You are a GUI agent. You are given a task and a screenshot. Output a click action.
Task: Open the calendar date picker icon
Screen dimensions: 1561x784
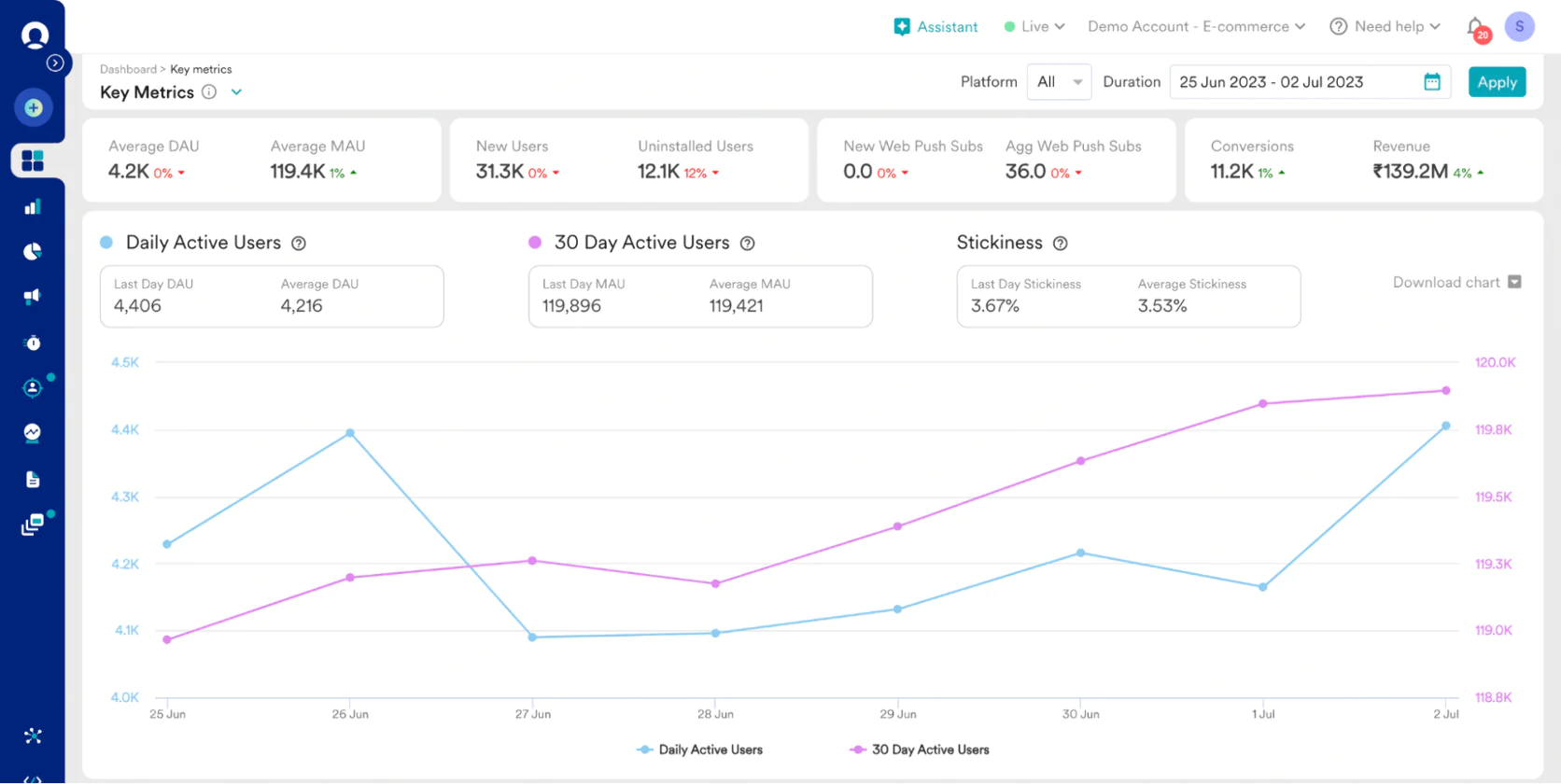click(x=1431, y=82)
